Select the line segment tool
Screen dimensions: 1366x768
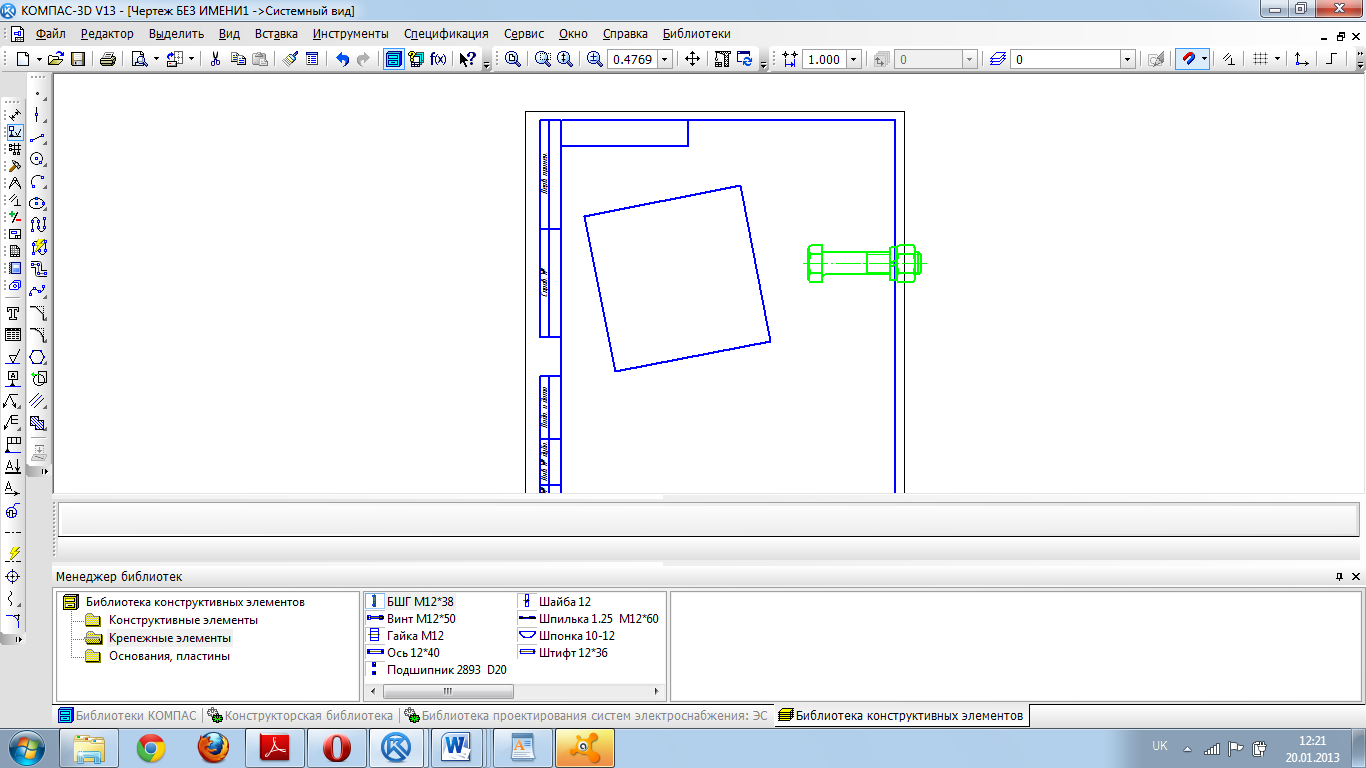38,137
